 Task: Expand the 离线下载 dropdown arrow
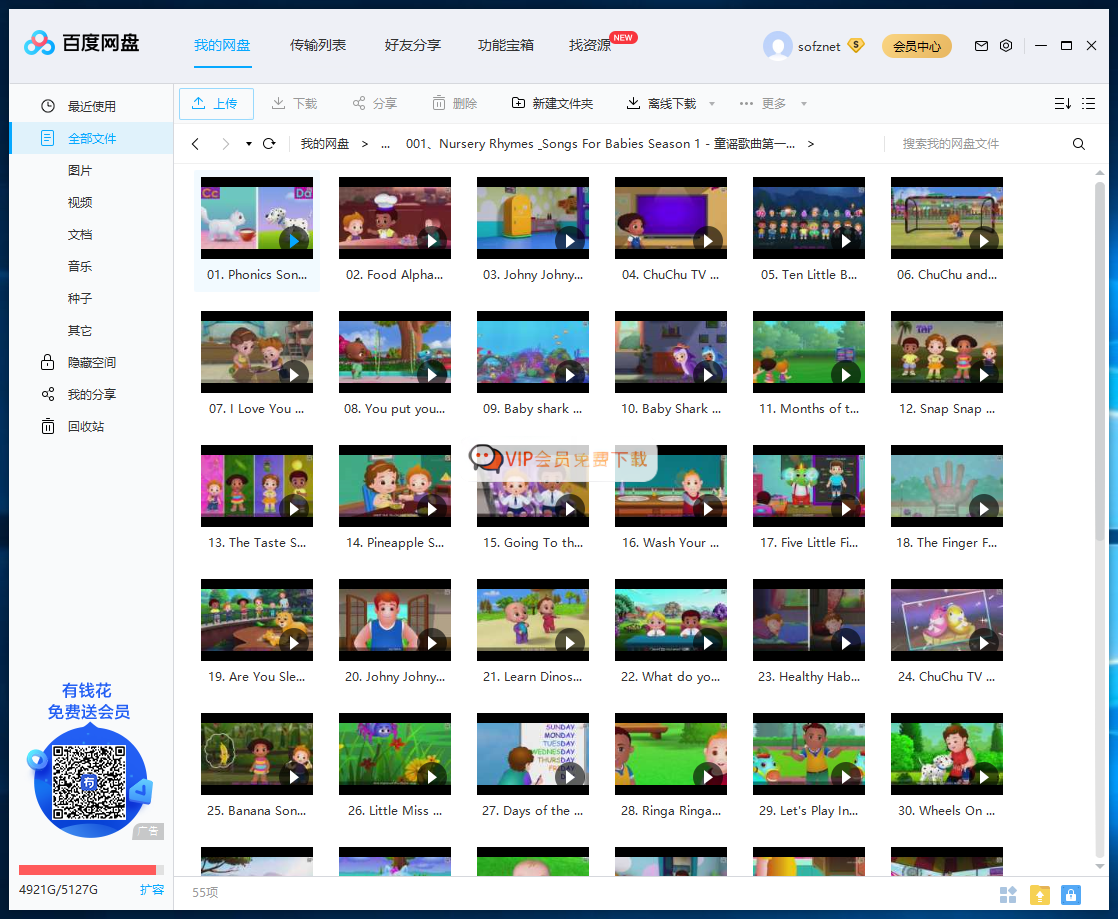coord(711,103)
